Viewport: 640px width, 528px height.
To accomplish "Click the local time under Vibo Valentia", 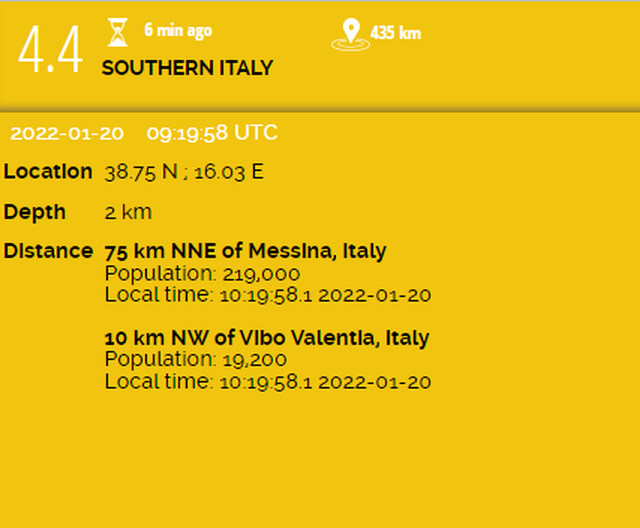I will [267, 381].
